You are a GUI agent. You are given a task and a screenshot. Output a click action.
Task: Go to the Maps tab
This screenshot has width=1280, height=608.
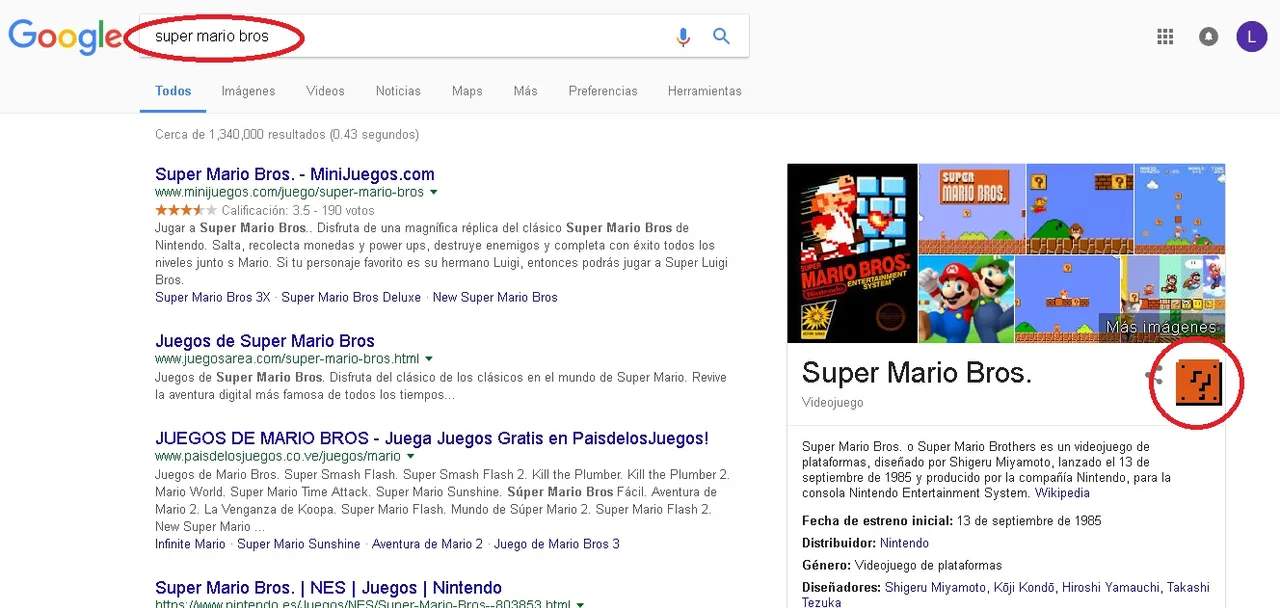coord(467,91)
